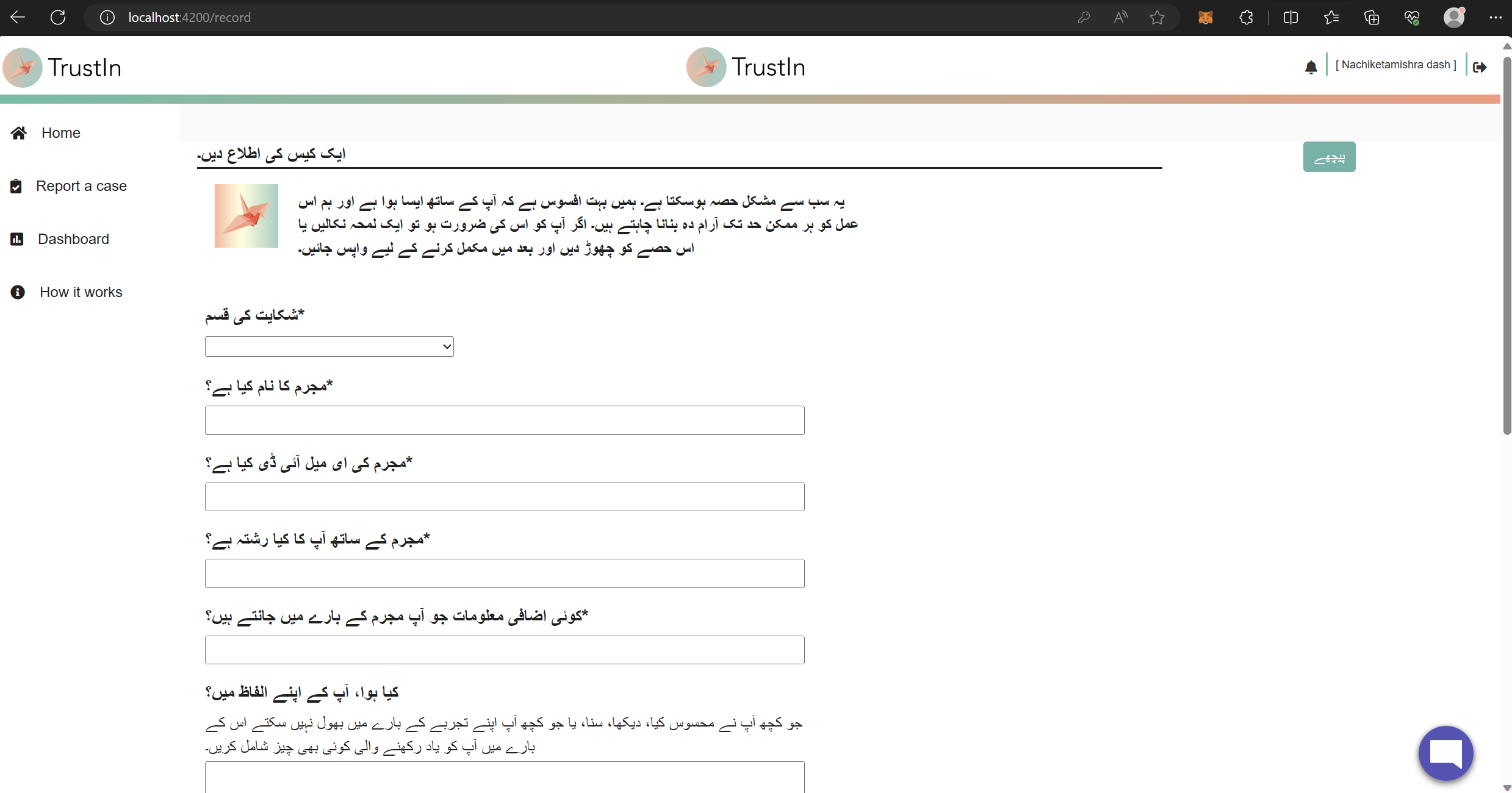Open the browser ellipsis settings menu
This screenshot has width=1512, height=793.
point(1496,17)
